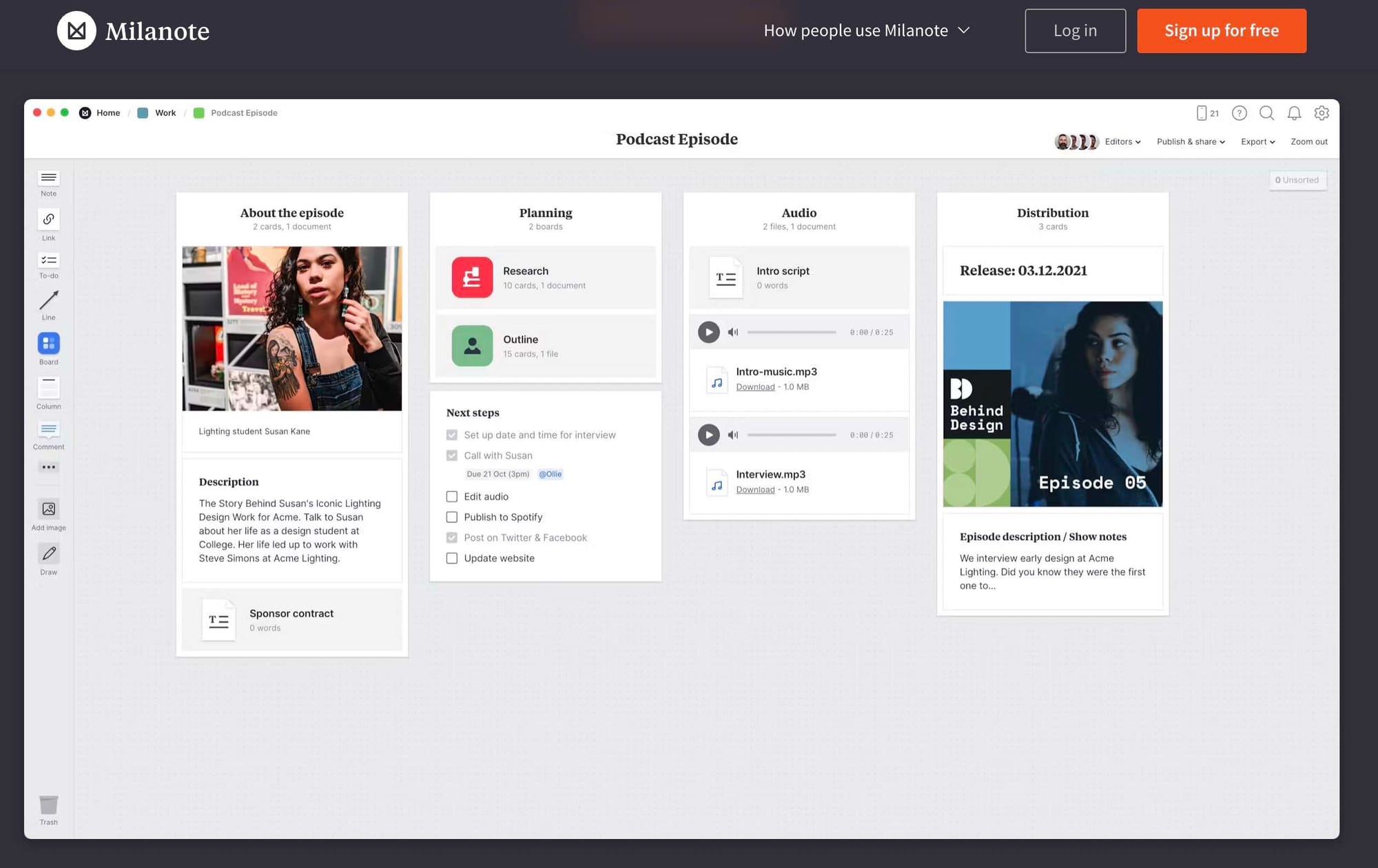The height and width of the screenshot is (868, 1378).
Task: Select the Draw pencil tool
Action: (x=48, y=553)
